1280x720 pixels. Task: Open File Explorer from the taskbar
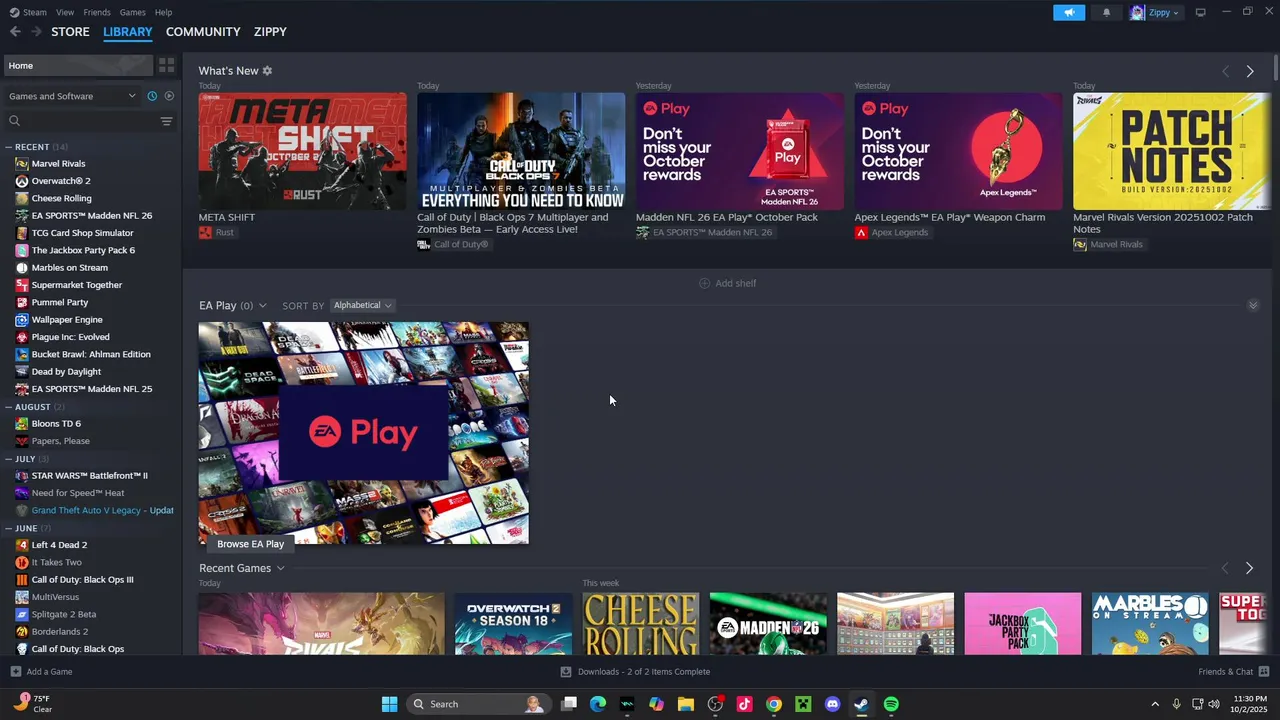click(x=685, y=704)
